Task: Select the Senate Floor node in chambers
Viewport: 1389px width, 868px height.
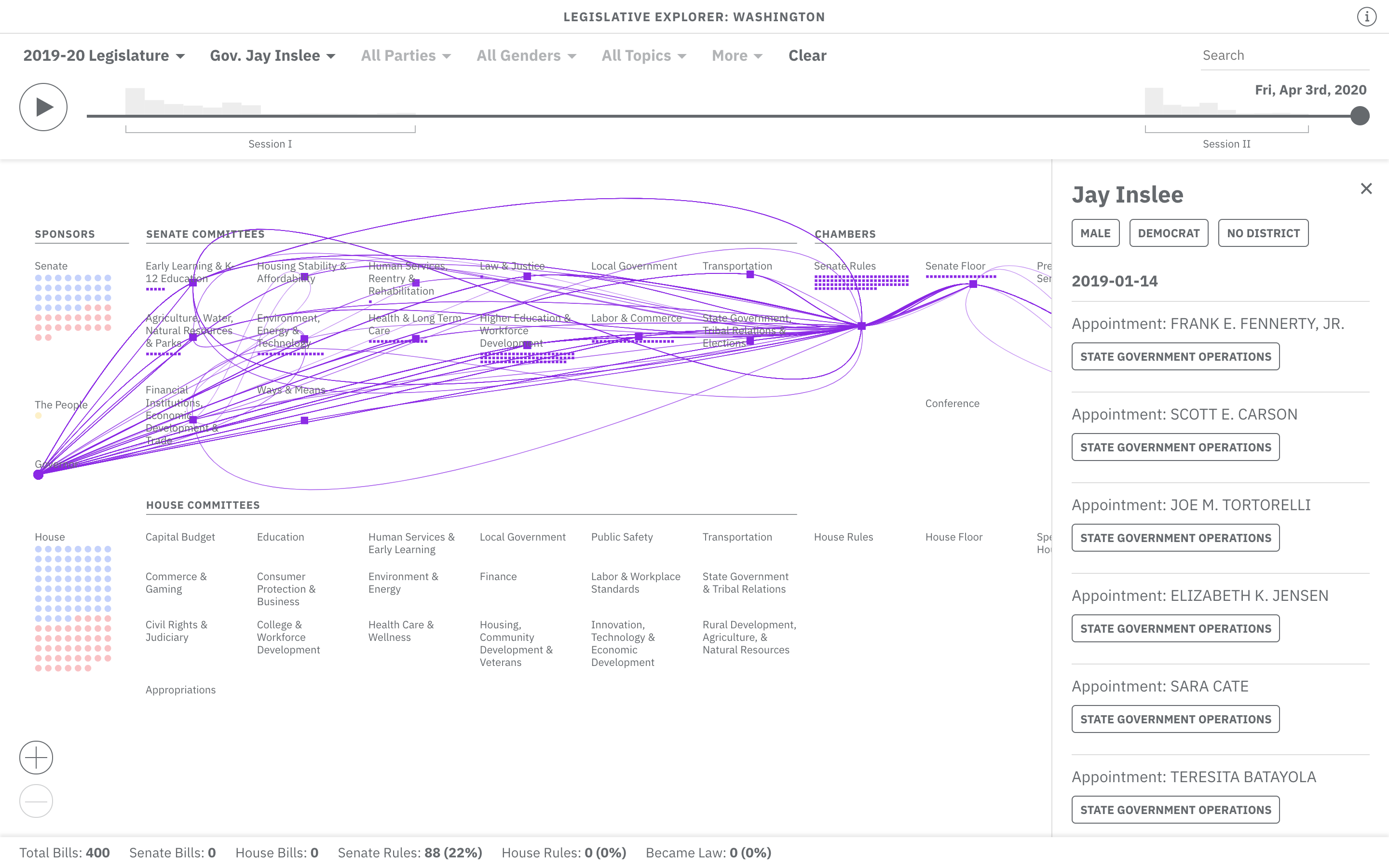Action: pyautogui.click(x=973, y=284)
